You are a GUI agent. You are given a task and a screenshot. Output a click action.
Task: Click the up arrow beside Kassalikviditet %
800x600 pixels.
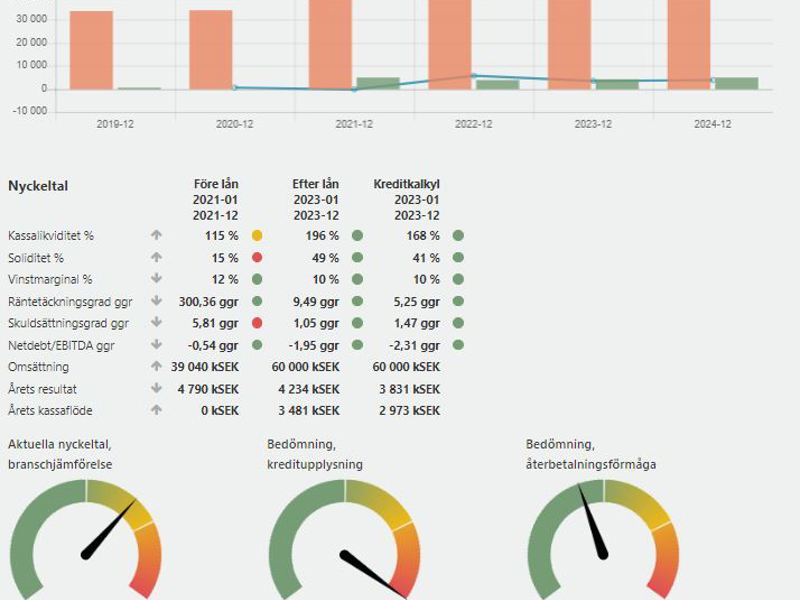(156, 236)
